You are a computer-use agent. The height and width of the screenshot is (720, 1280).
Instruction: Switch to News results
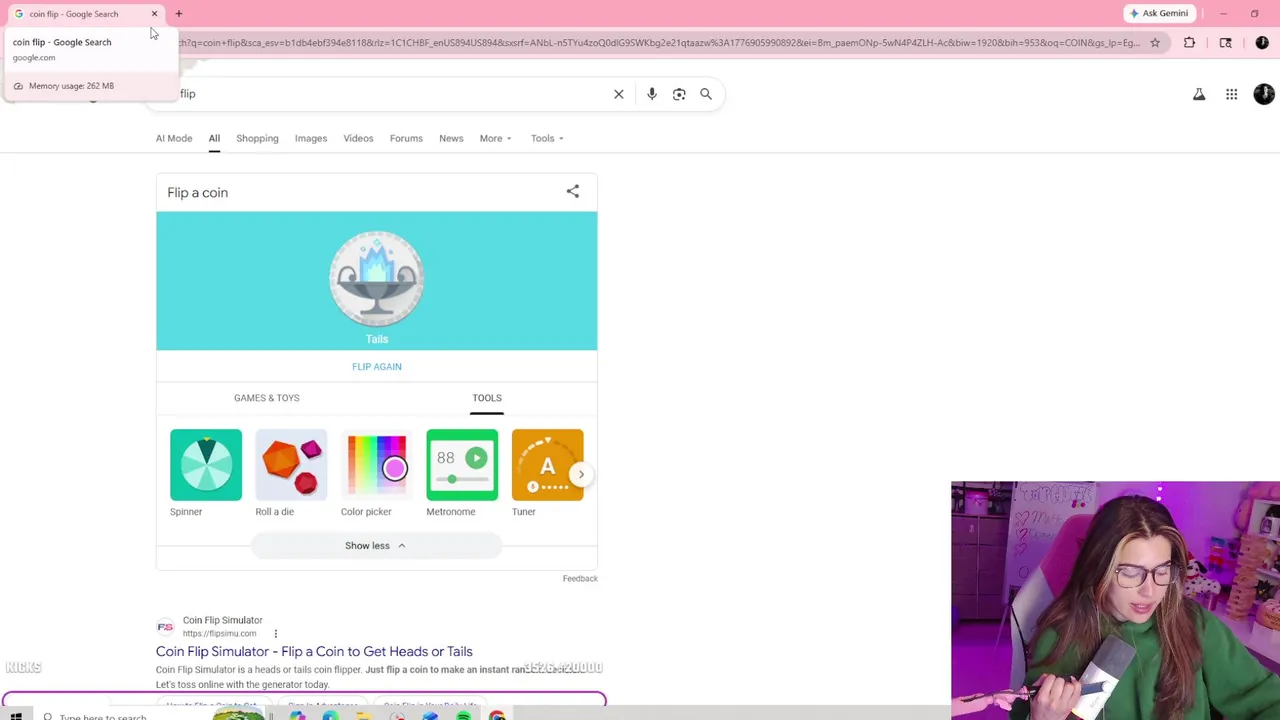click(x=451, y=138)
